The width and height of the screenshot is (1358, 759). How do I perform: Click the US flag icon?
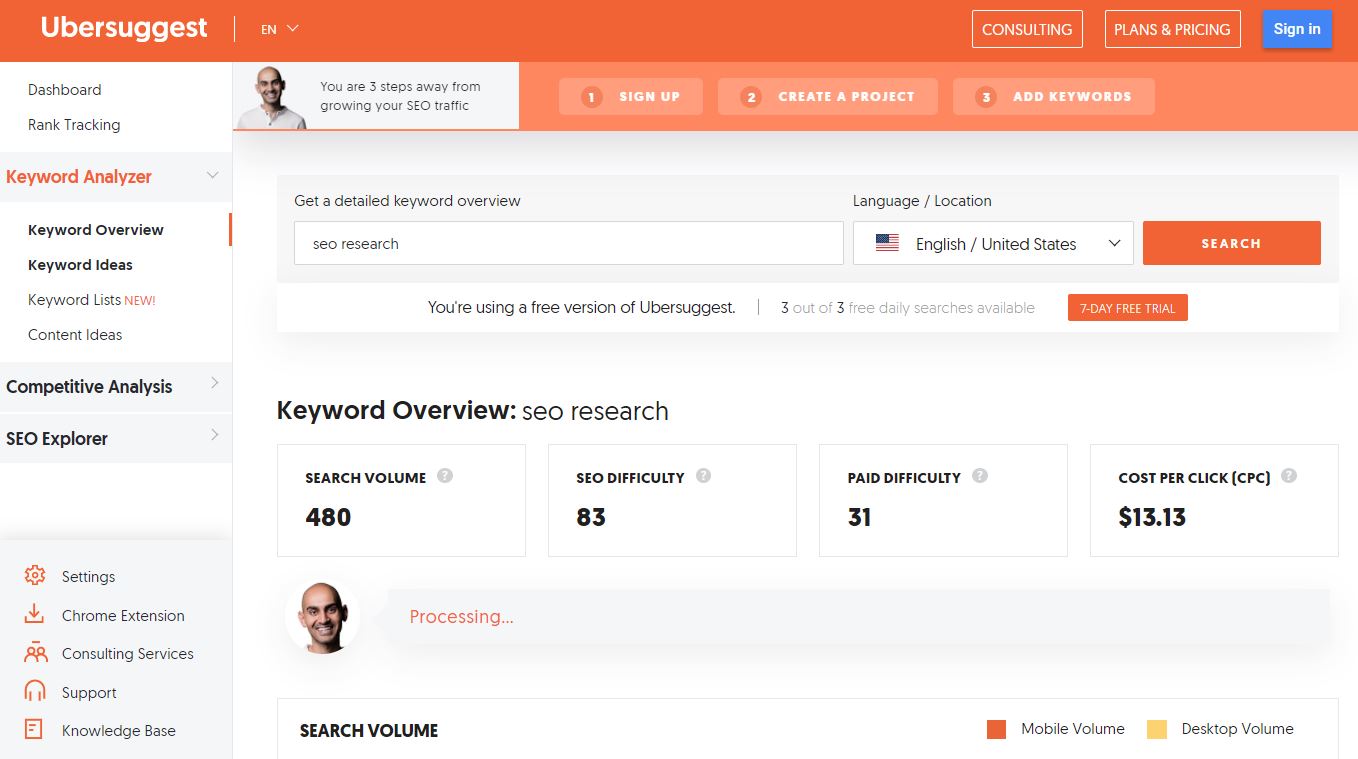pos(887,243)
